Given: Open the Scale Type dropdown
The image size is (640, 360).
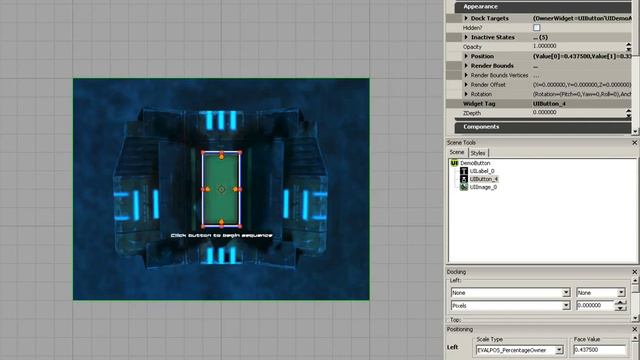Looking at the screenshot, I should click(x=559, y=350).
